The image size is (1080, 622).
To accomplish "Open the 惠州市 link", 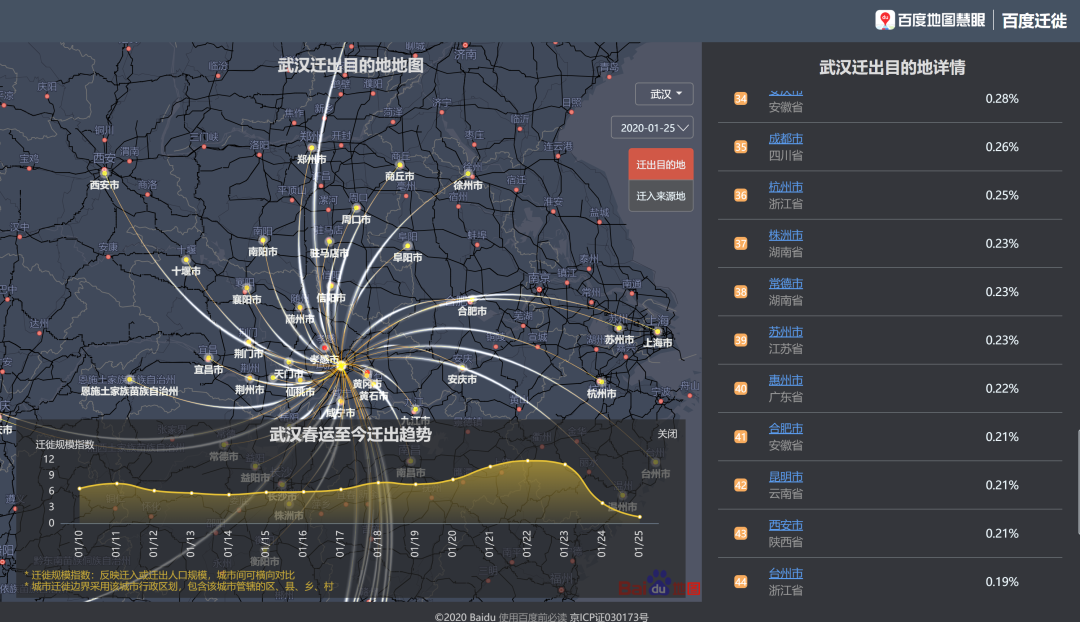I will click(786, 380).
